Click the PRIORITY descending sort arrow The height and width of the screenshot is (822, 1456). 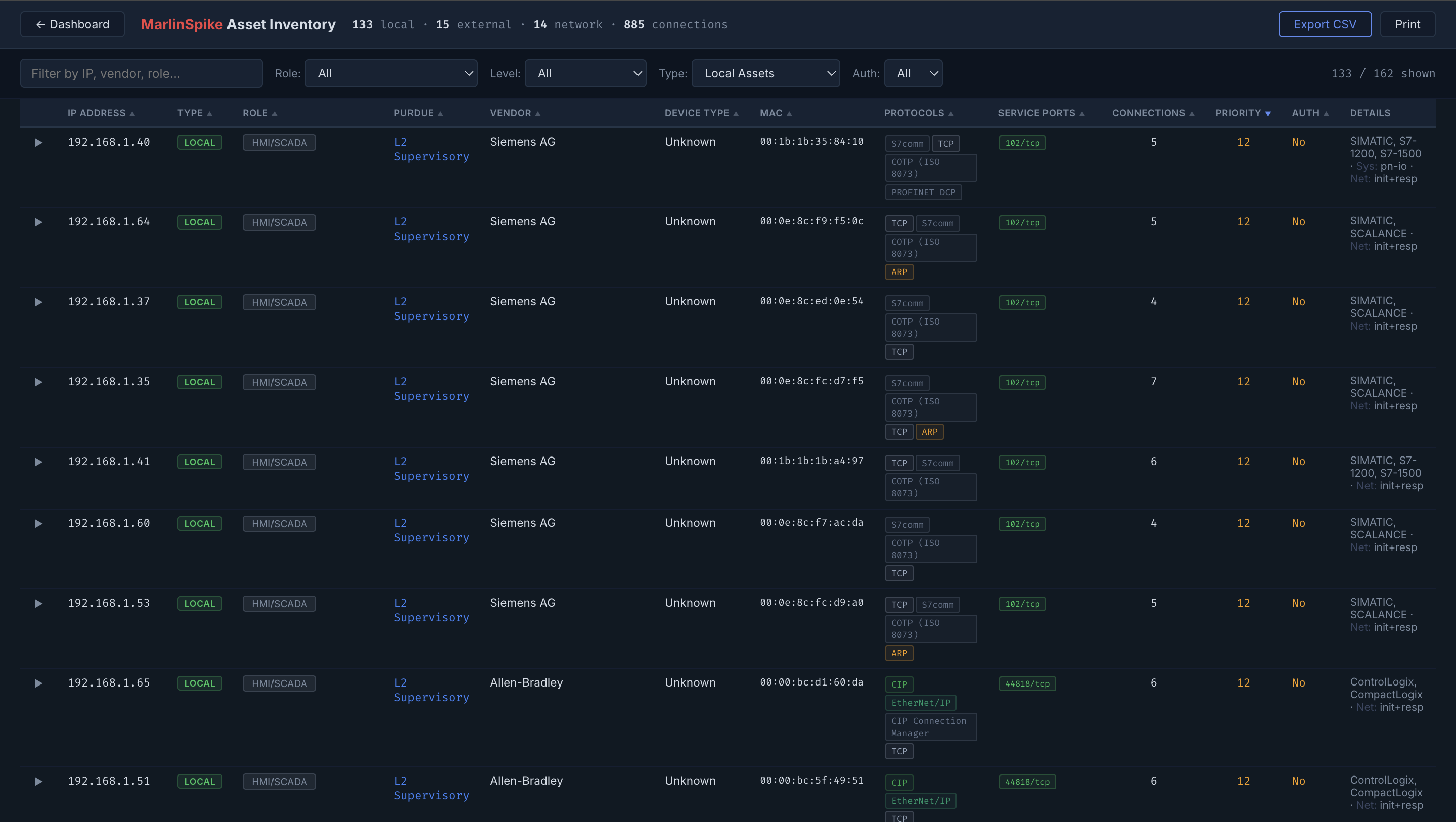tap(1268, 113)
